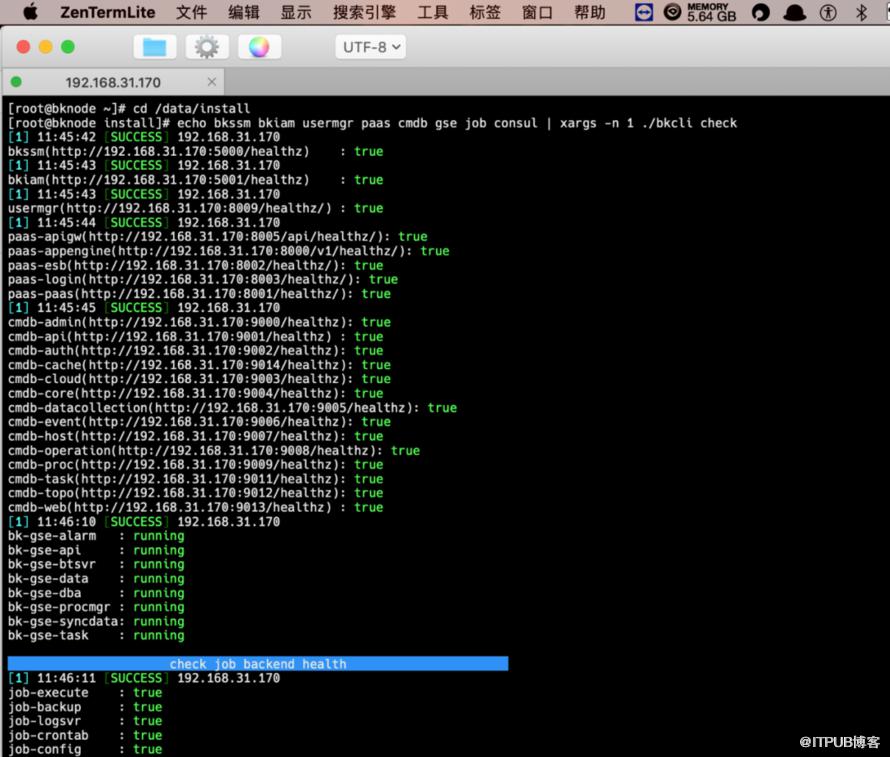The image size is (890, 757).
Task: Open the ZenTermLite application menu
Action: pos(107,12)
